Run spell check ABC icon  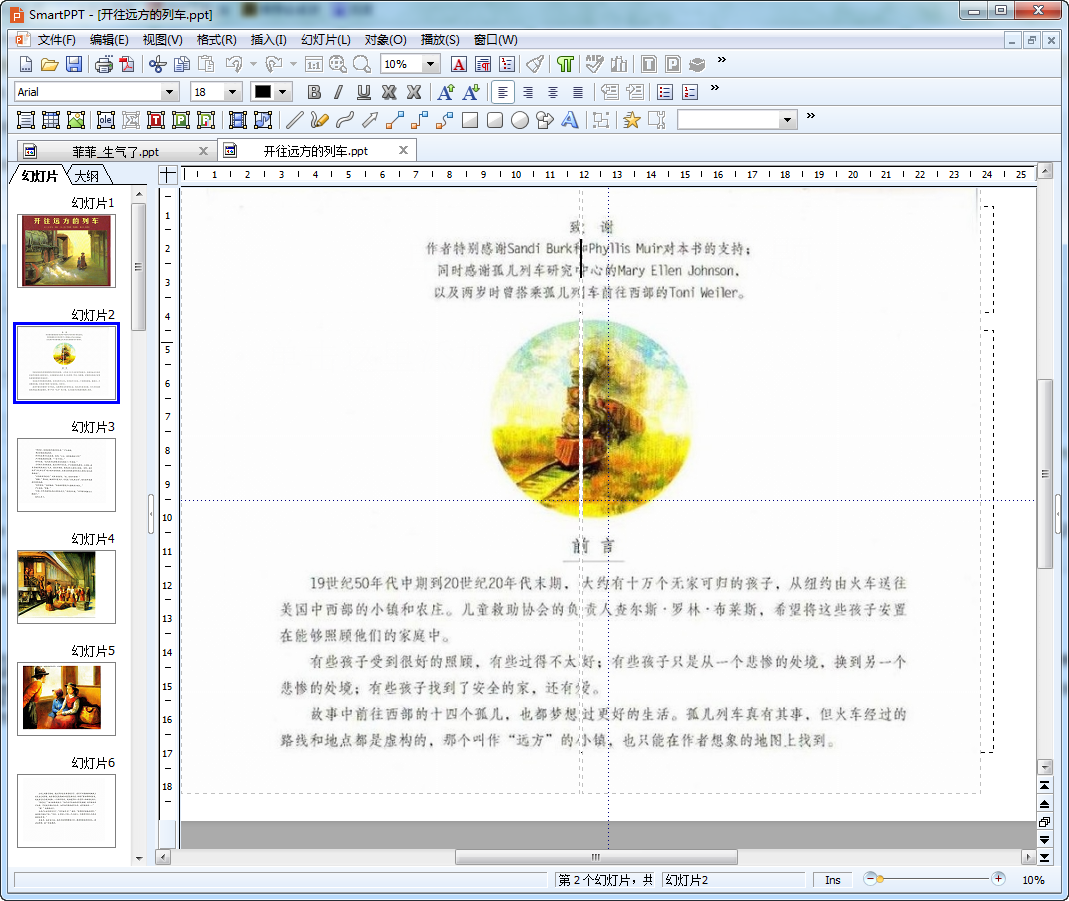(x=594, y=64)
